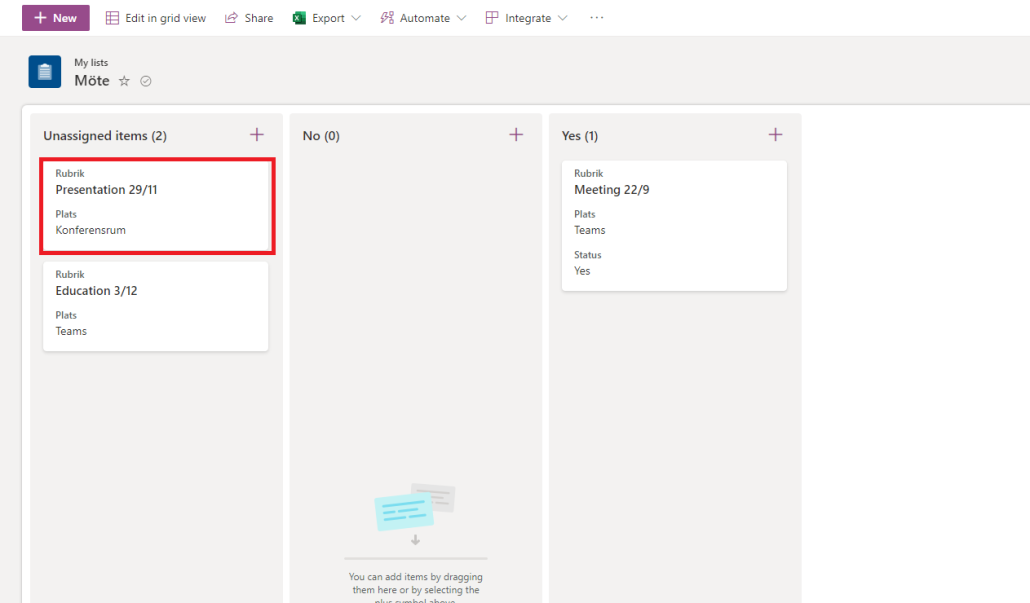This screenshot has width=1030, height=603.
Task: Click the Konferensrum place text
Action: tap(91, 230)
